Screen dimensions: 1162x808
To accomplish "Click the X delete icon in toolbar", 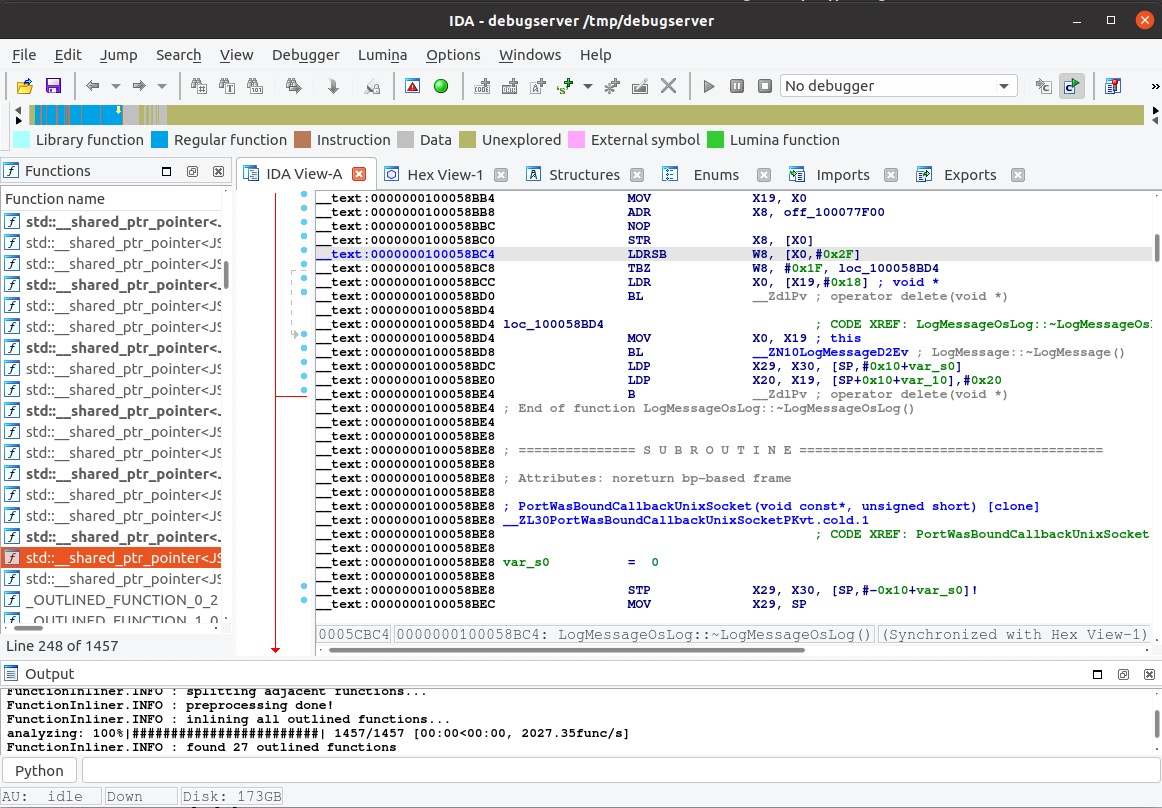I will [x=669, y=86].
